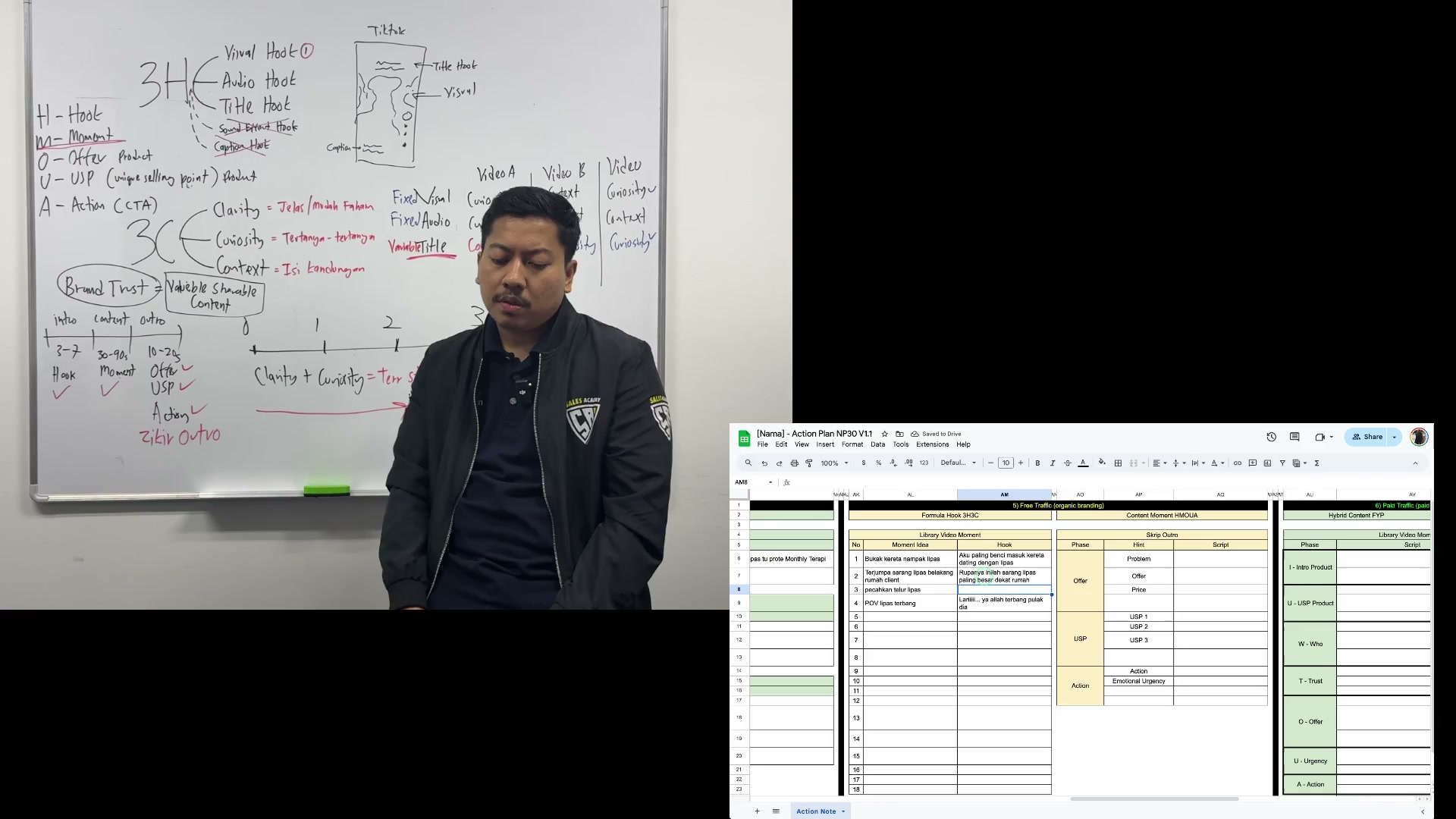Viewport: 1456px width, 819px height.
Task: Search the menus magnifier icon
Action: click(748, 463)
